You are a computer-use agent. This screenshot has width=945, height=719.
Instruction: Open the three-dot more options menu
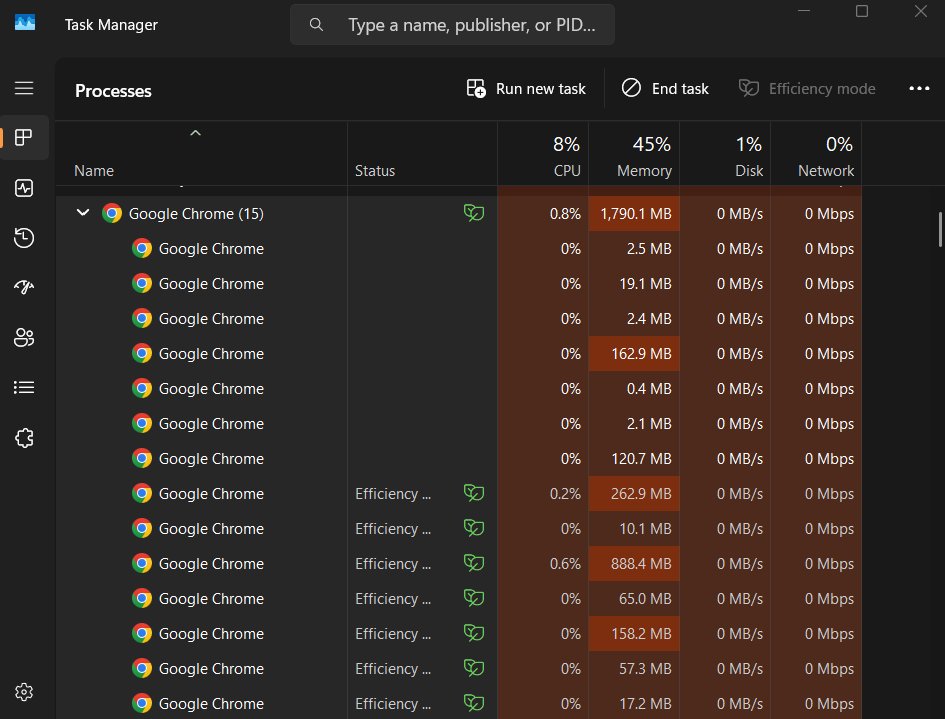(919, 89)
